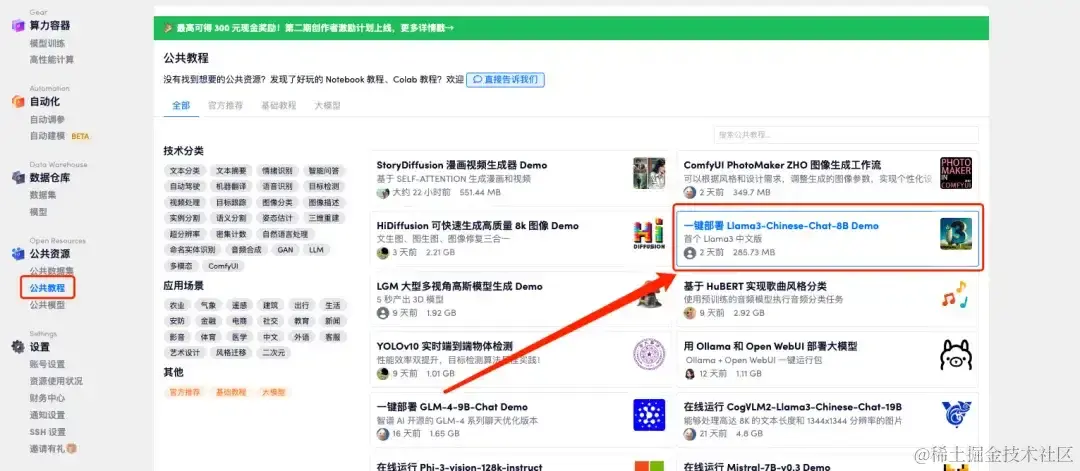Switch to the 全部 tab
This screenshot has width=1080, height=471.
tap(180, 106)
